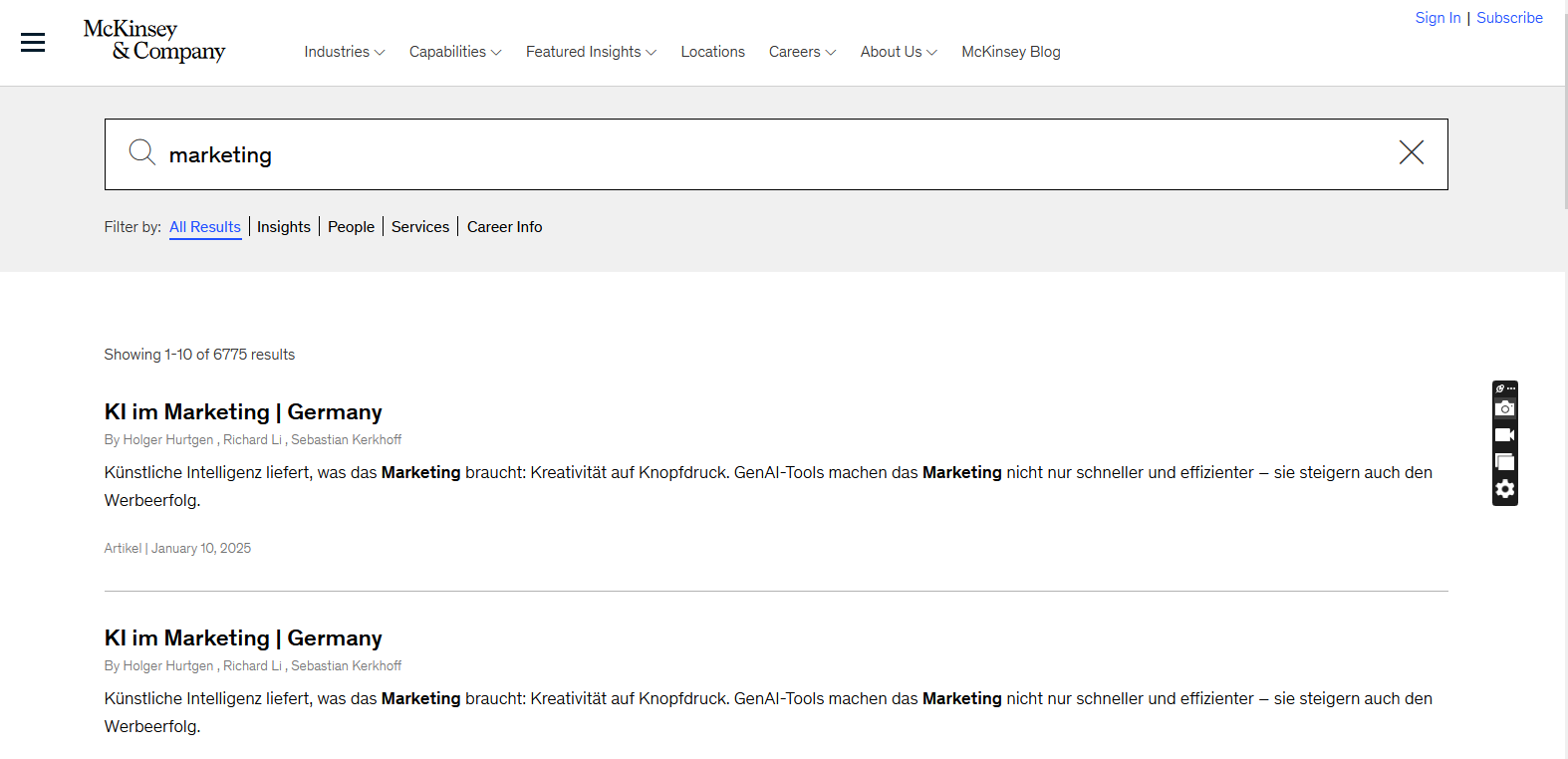
Task: Click the video record icon
Action: coord(1504,435)
